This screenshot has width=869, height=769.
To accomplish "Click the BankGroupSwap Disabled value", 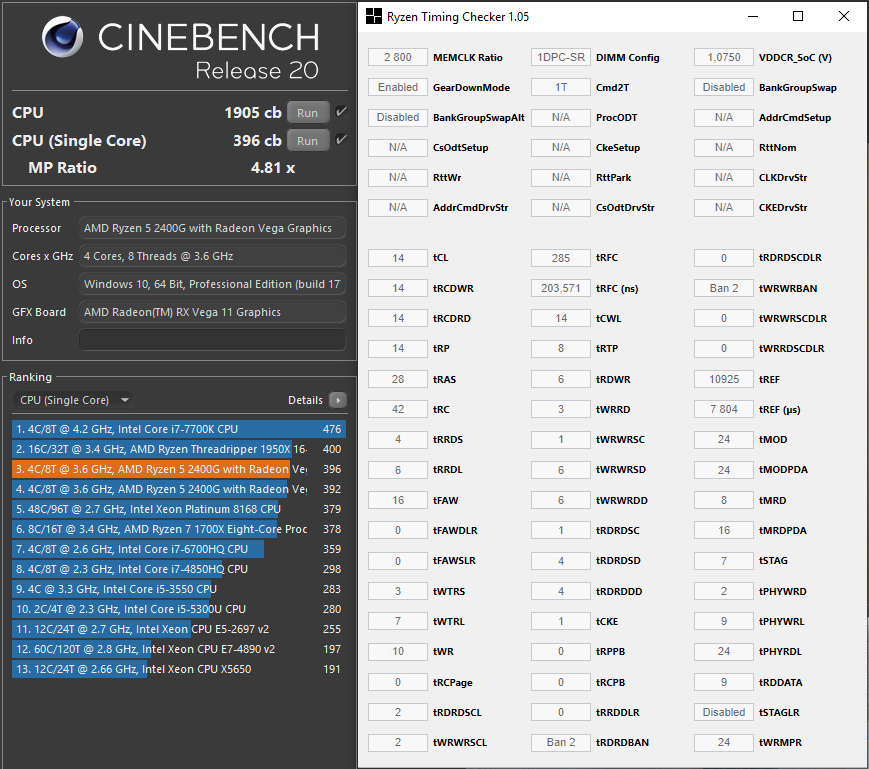I will pyautogui.click(x=724, y=87).
